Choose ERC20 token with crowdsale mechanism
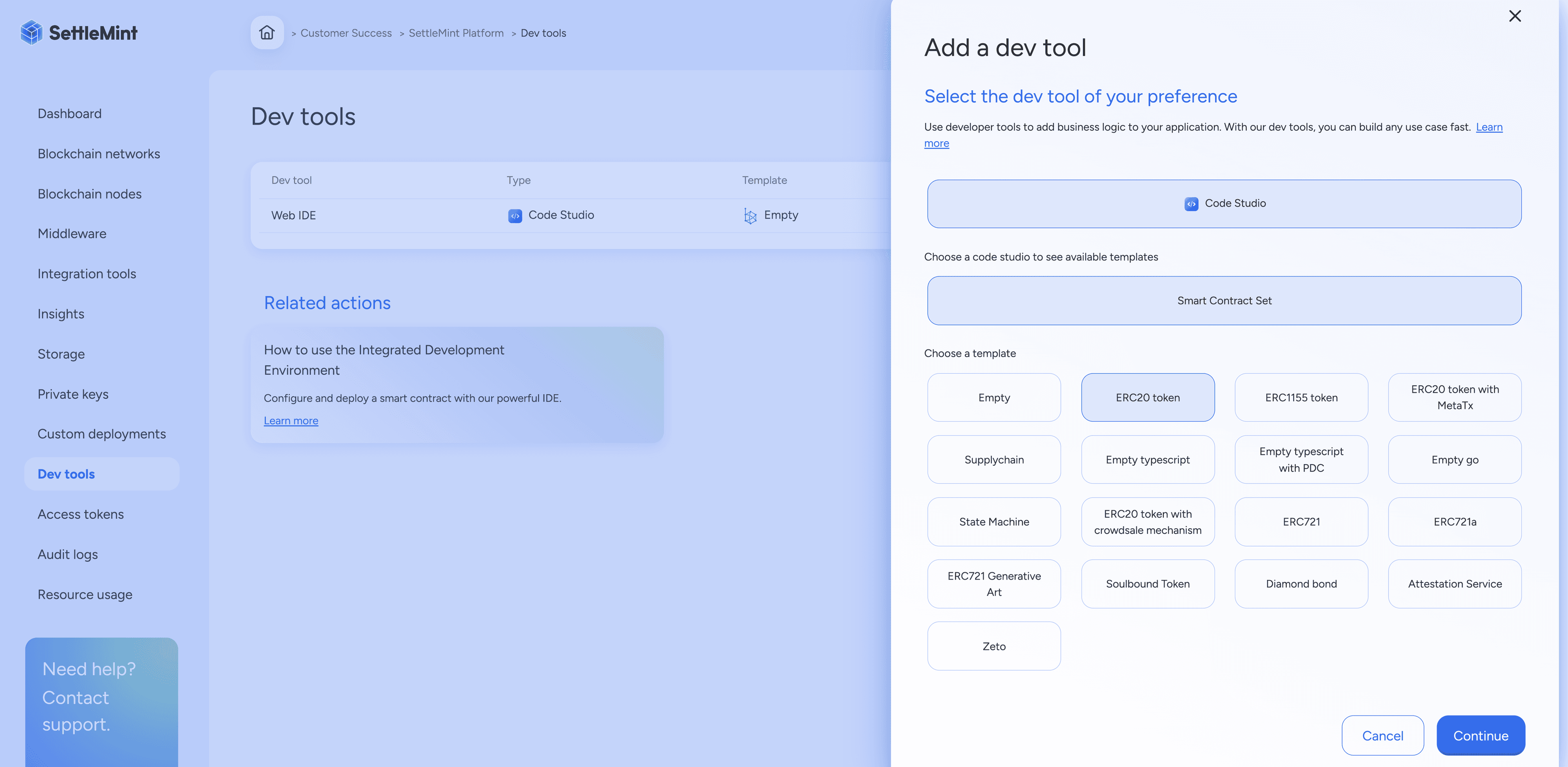The width and height of the screenshot is (1568, 767). coord(1147,522)
